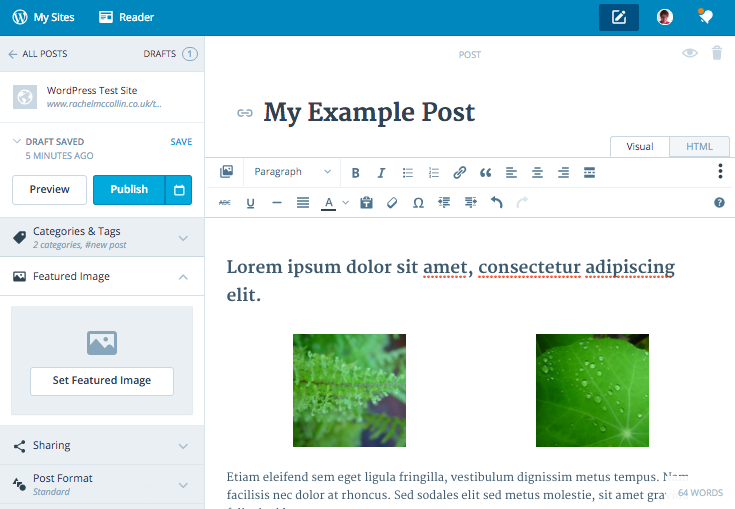Toggle bold formatting
Viewport: 735px width, 509px height.
click(x=355, y=173)
